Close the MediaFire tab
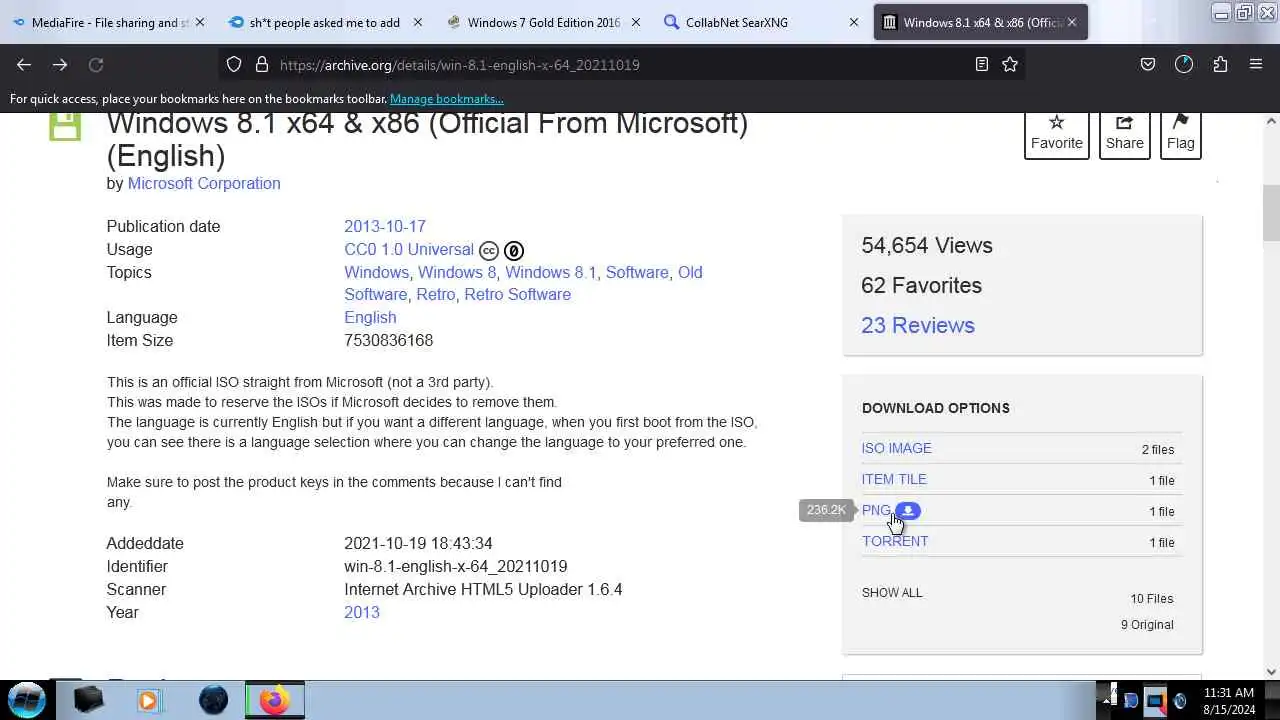1280x720 pixels. (199, 22)
